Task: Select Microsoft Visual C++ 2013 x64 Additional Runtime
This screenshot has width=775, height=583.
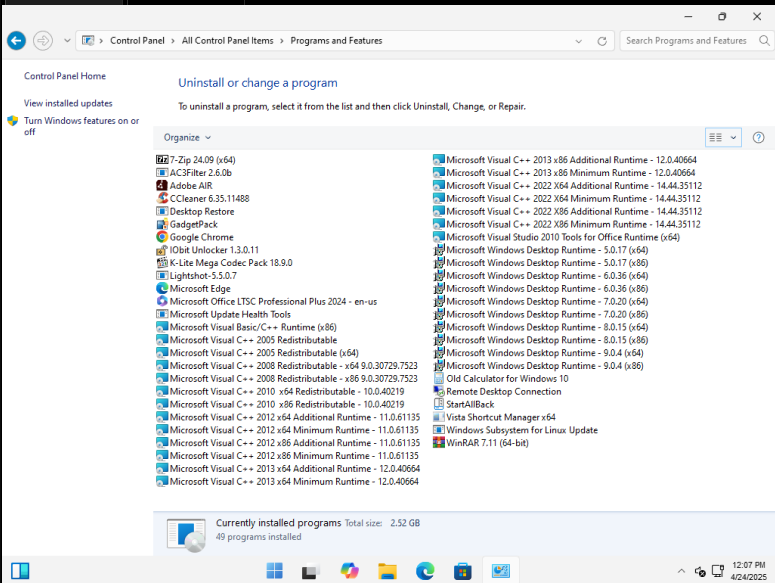Action: [x=288, y=468]
